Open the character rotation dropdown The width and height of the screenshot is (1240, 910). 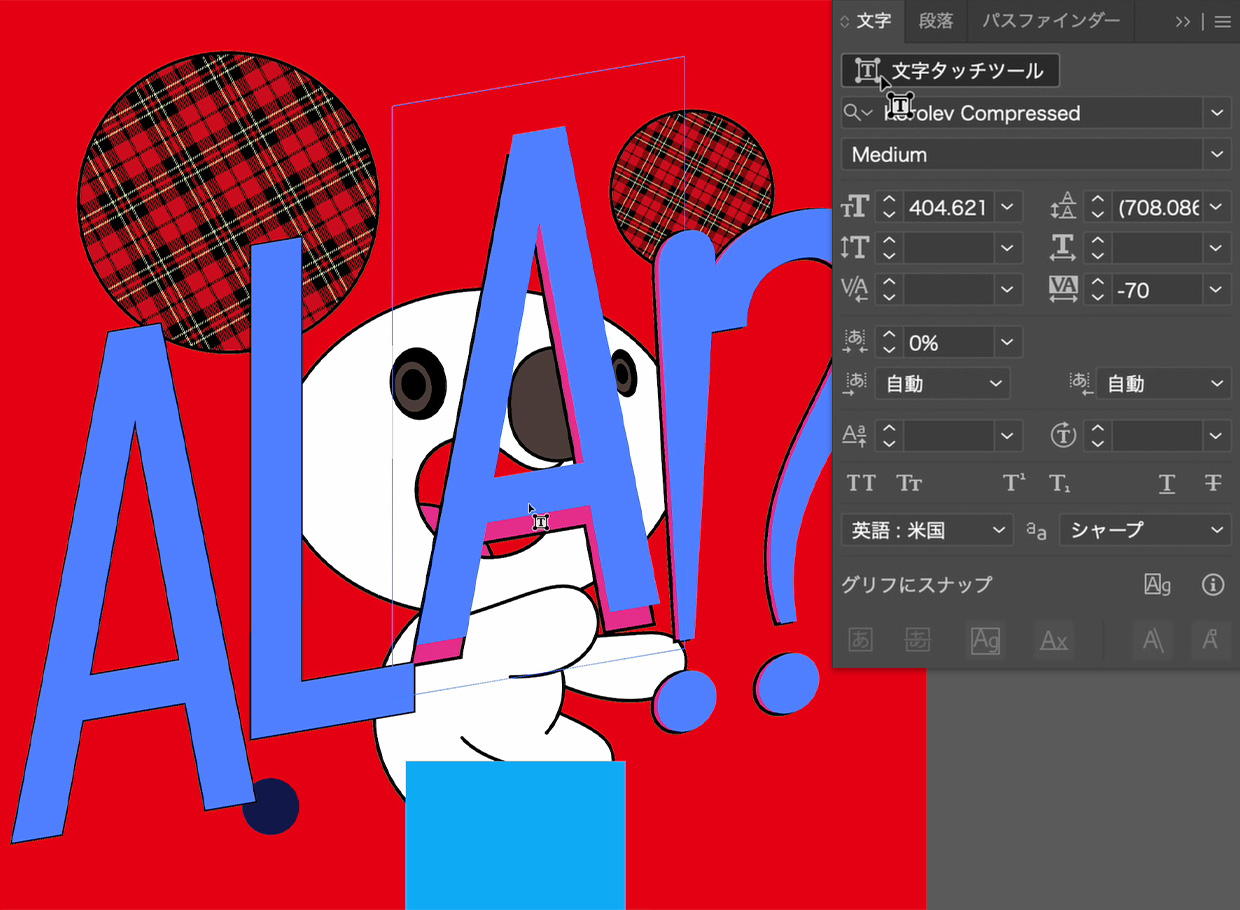[x=1217, y=435]
